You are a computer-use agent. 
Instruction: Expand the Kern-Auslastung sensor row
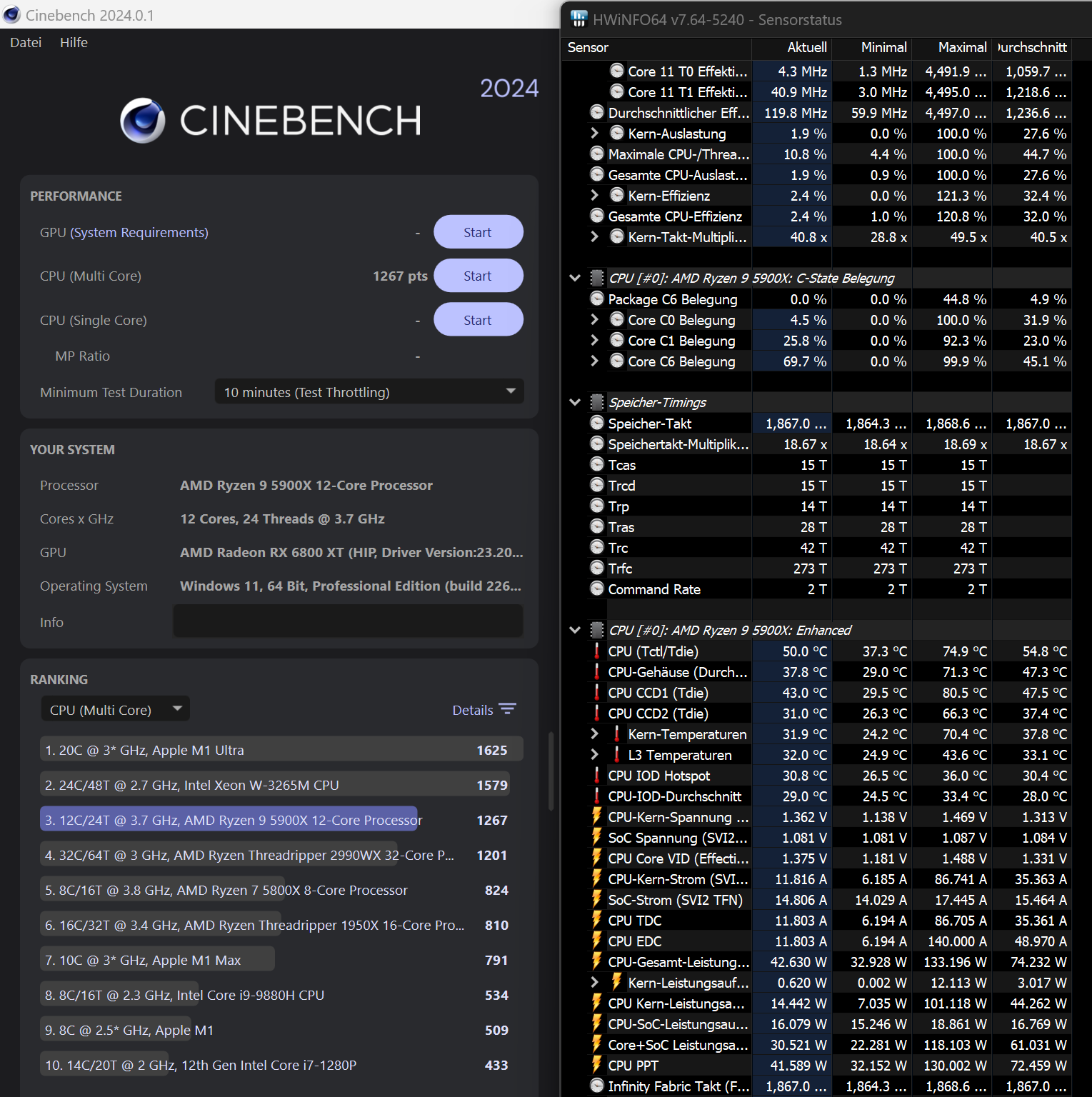point(594,133)
